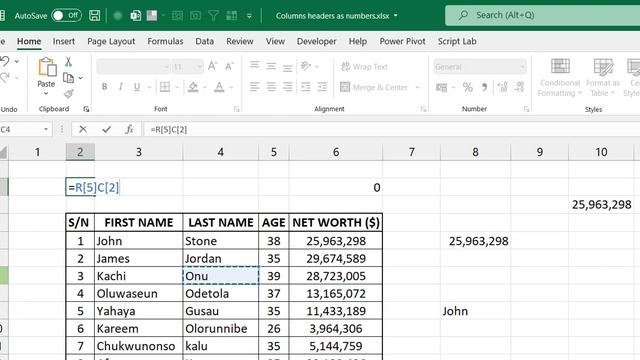The image size is (640, 360).
Task: Select column header 6
Action: coord(336,152)
